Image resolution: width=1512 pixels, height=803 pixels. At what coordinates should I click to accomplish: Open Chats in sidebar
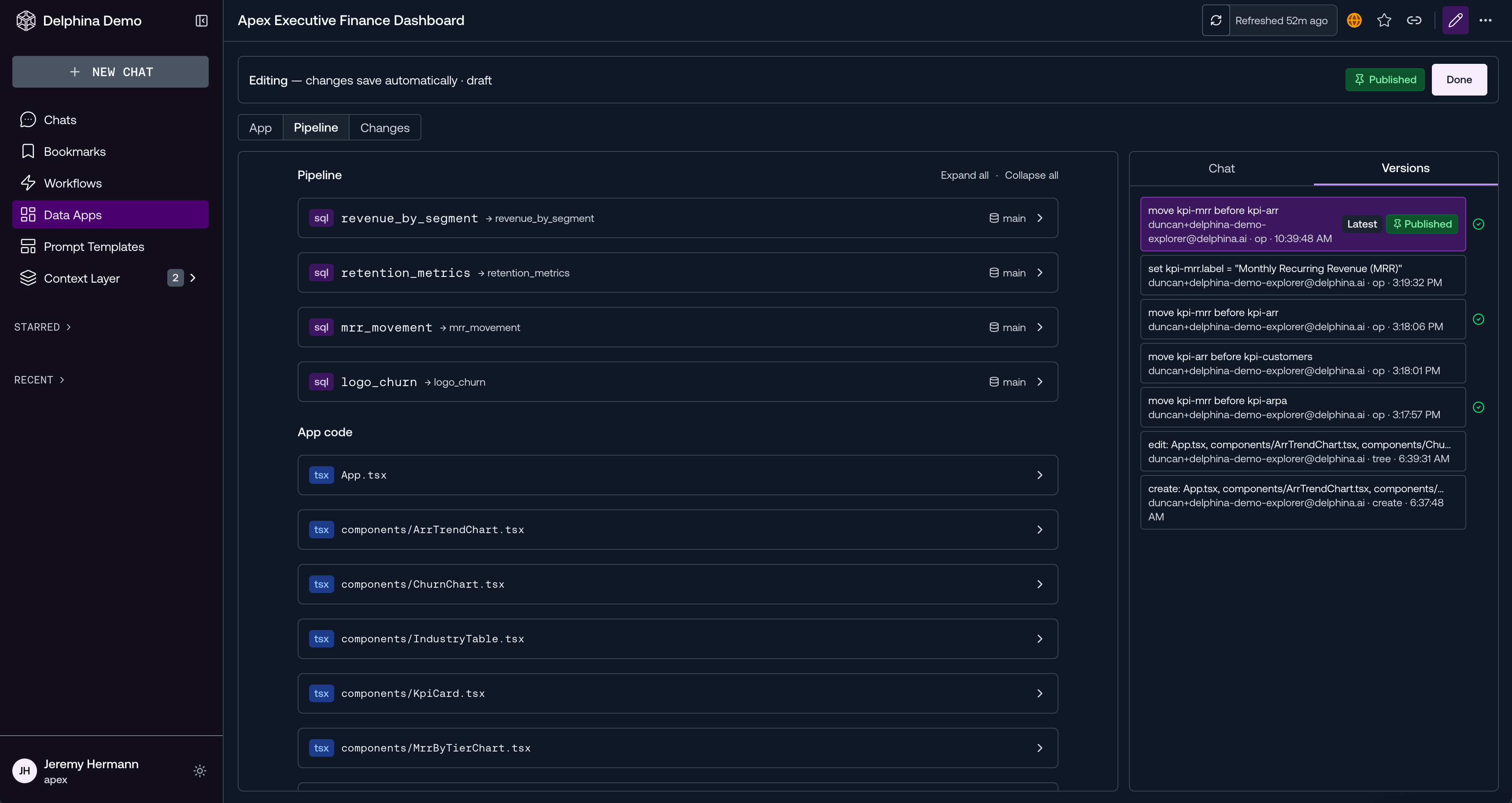[111, 120]
